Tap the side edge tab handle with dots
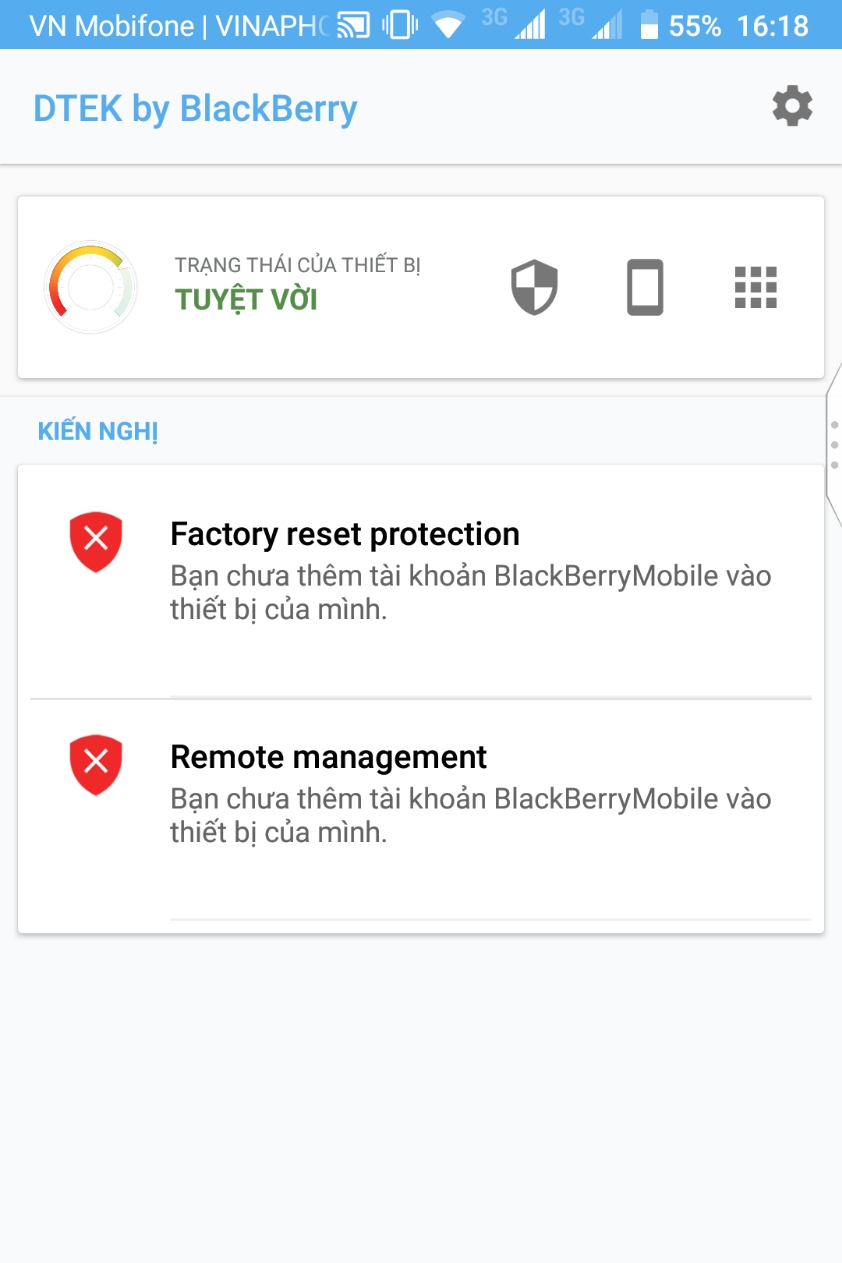Image resolution: width=842 pixels, height=1263 pixels. click(834, 442)
